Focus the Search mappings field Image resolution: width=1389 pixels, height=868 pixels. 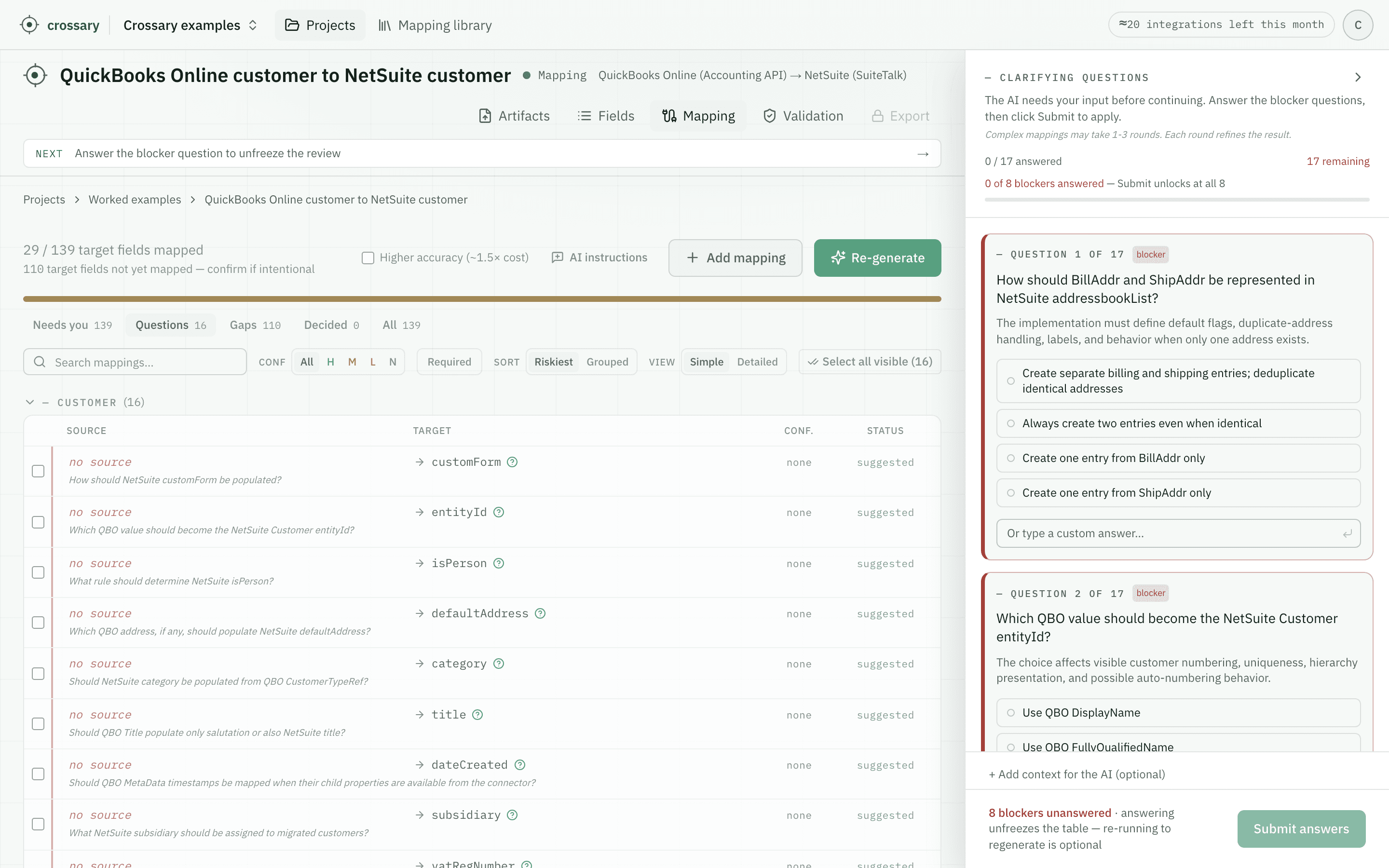coord(135,362)
